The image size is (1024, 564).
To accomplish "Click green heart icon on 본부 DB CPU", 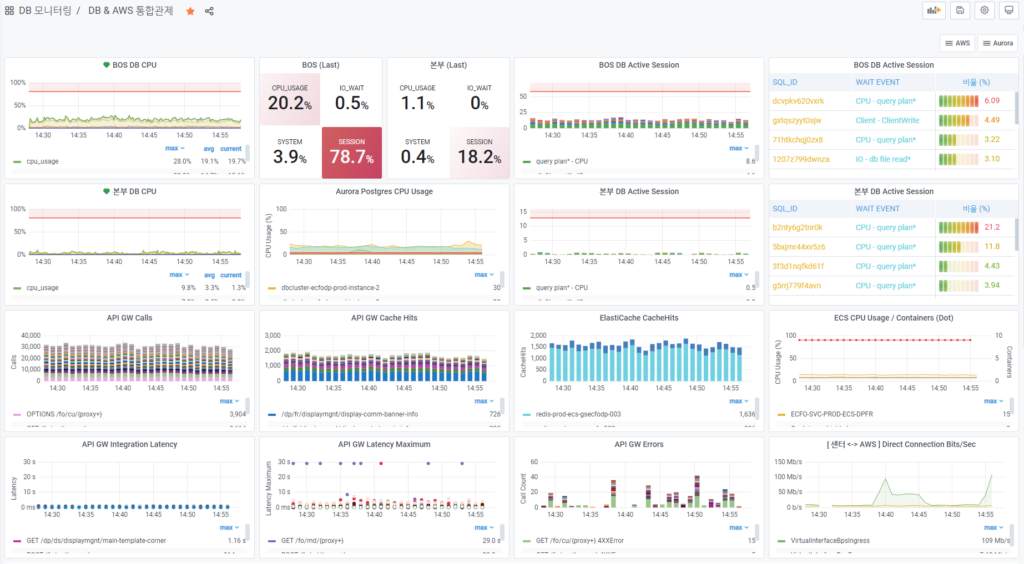I will coord(107,191).
